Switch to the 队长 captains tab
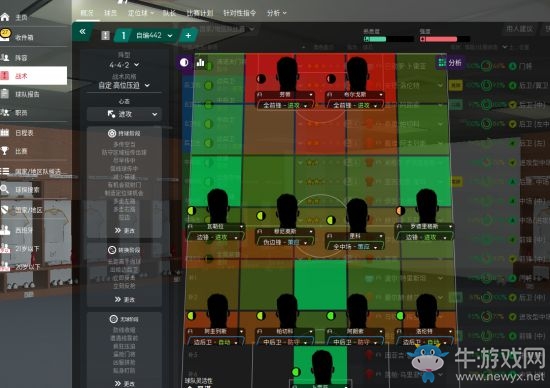550x388 pixels. tap(169, 13)
